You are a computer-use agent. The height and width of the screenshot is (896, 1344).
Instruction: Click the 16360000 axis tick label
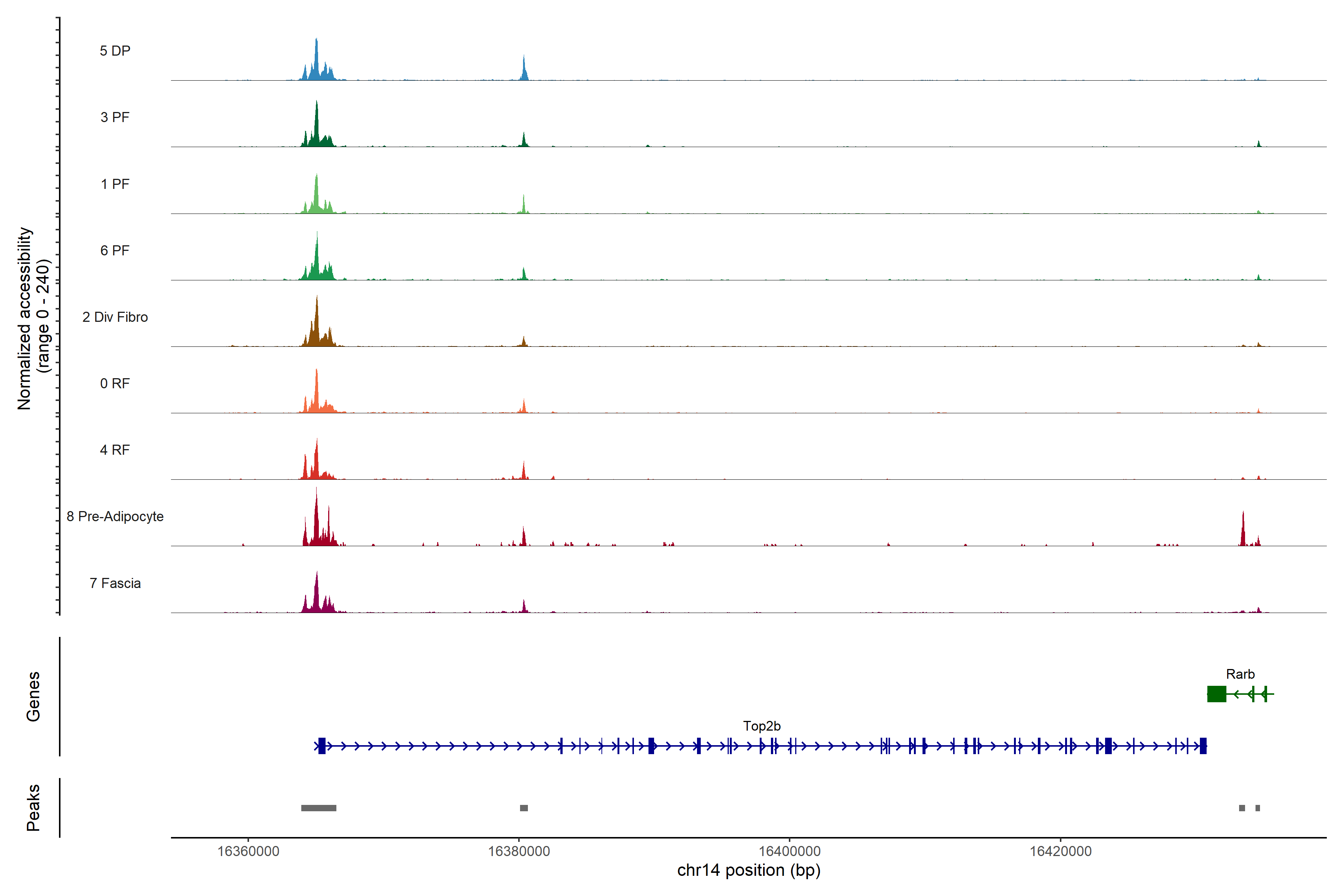click(x=248, y=852)
